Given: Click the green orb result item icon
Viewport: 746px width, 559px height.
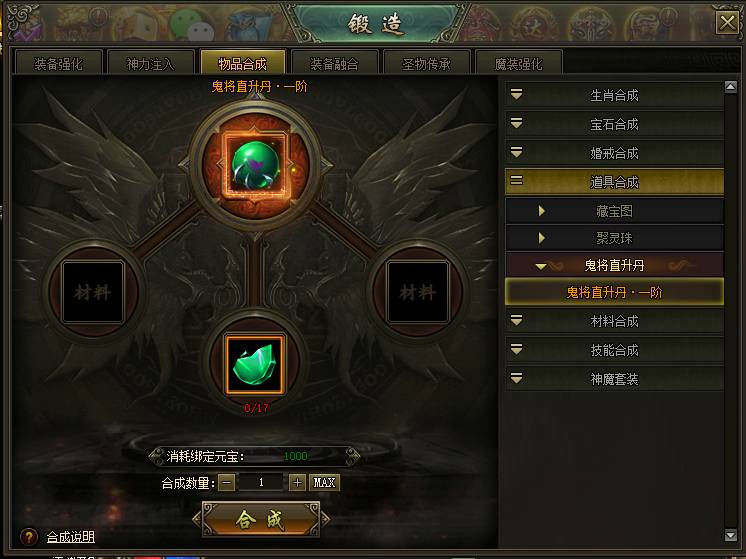Looking at the screenshot, I should (255, 165).
